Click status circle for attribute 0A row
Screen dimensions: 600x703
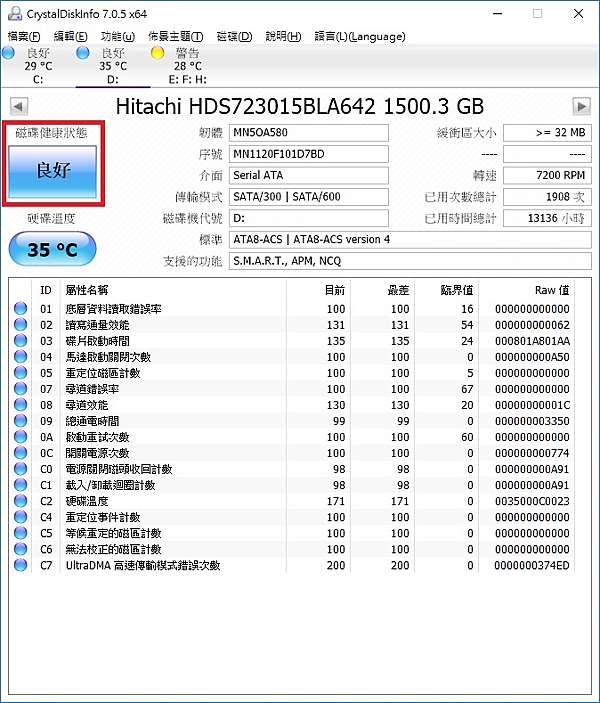tap(21, 437)
